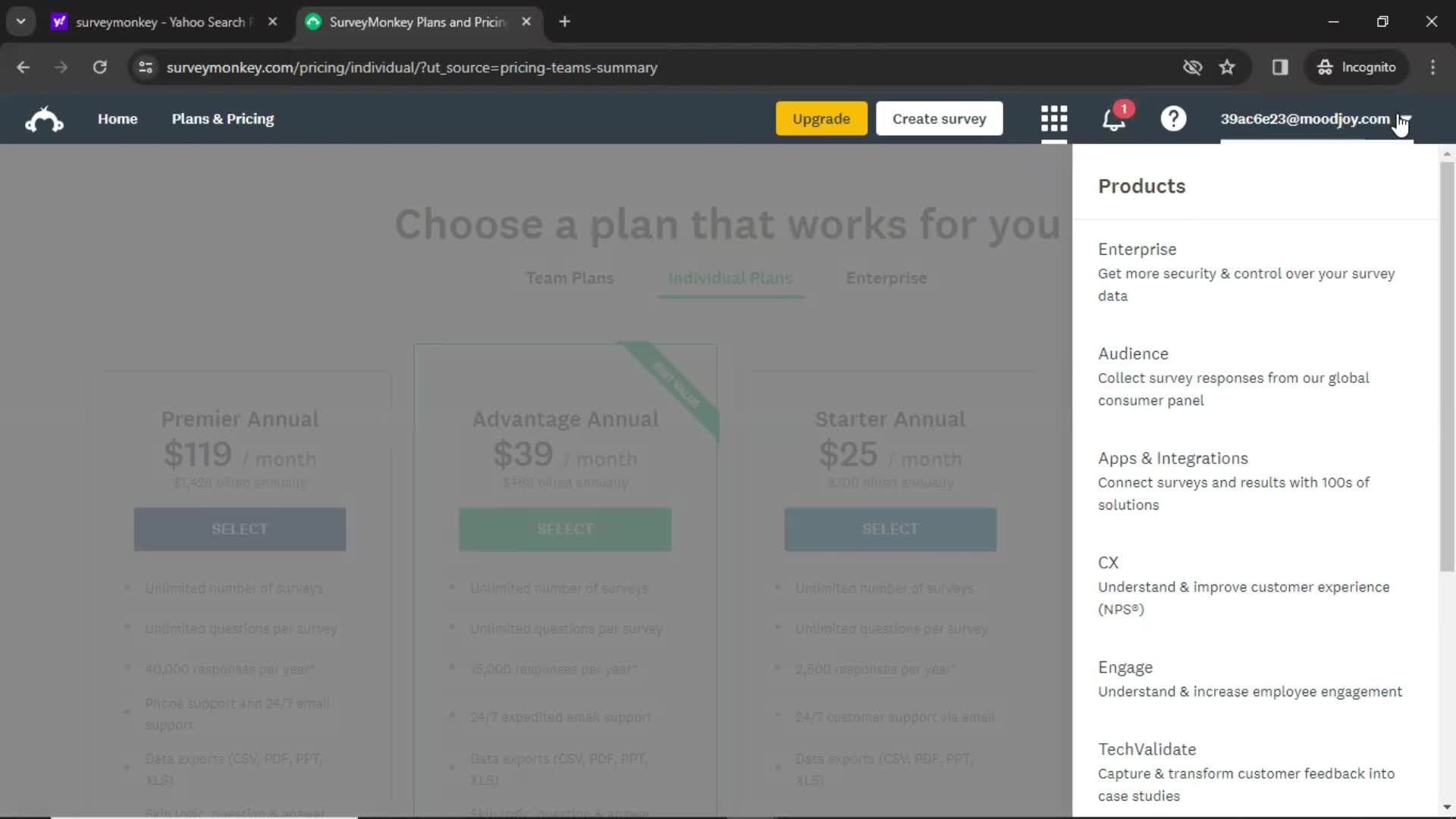Open the help question mark icon
Image resolution: width=1456 pixels, height=819 pixels.
point(1173,118)
